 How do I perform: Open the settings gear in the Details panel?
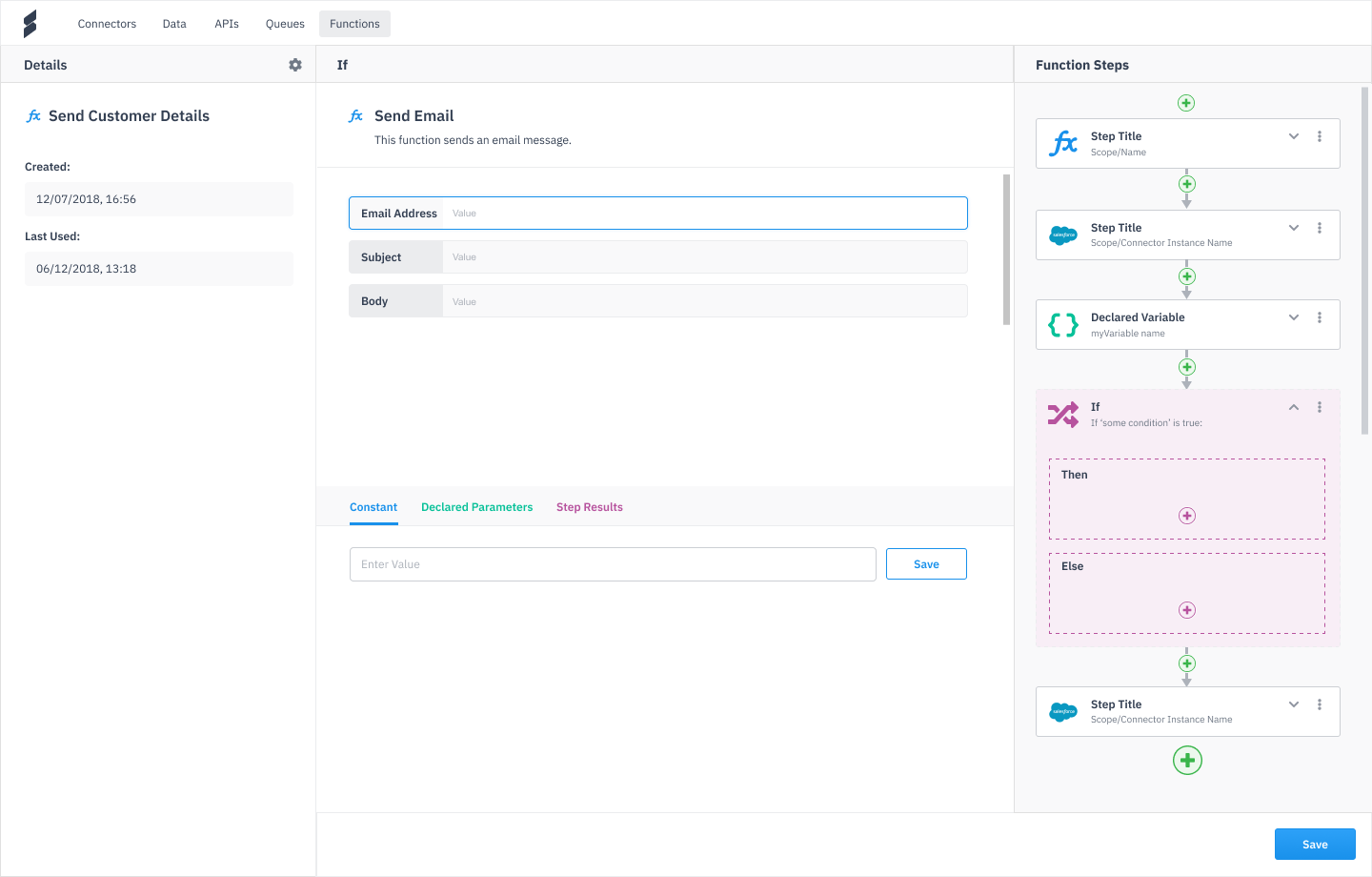coord(294,65)
